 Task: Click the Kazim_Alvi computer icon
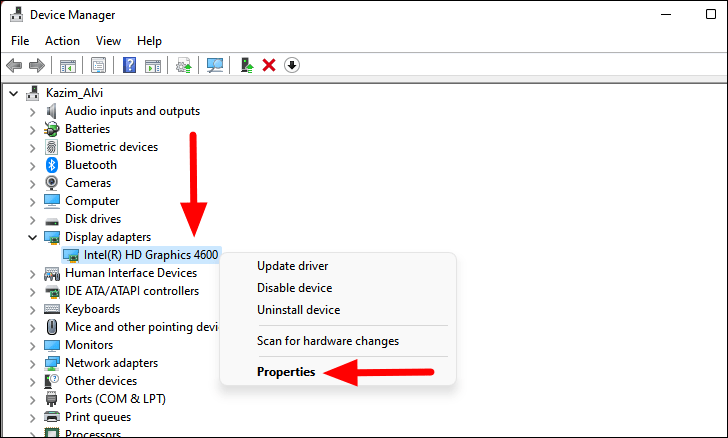[32, 93]
